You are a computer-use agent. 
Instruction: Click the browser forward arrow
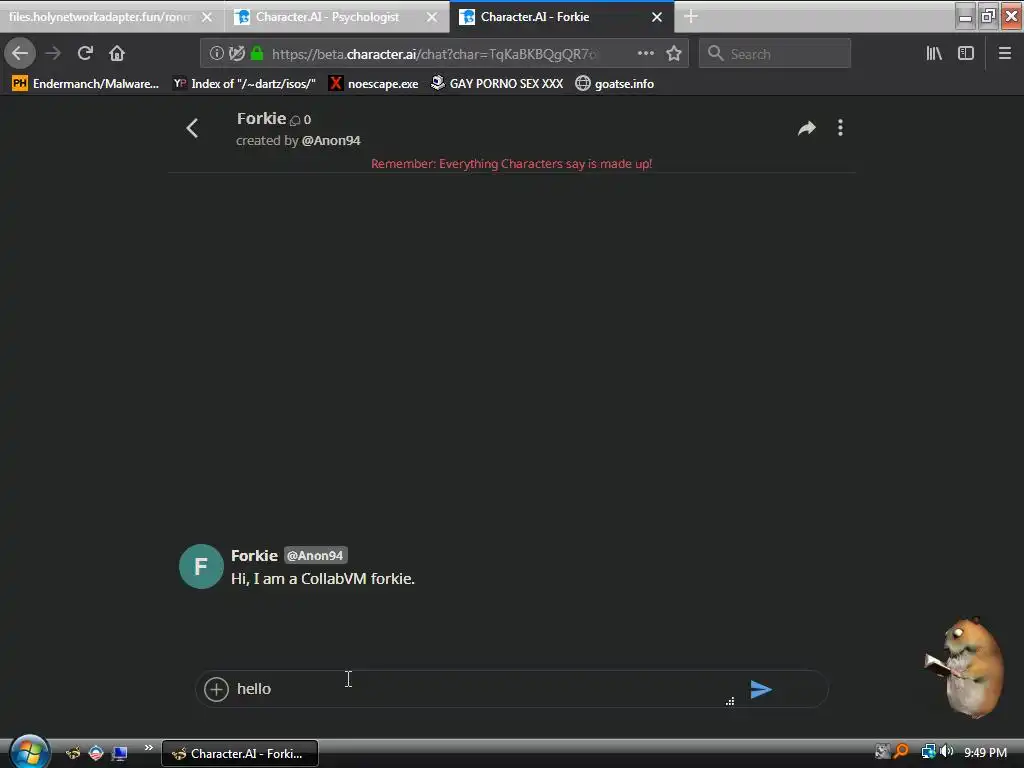(x=53, y=53)
